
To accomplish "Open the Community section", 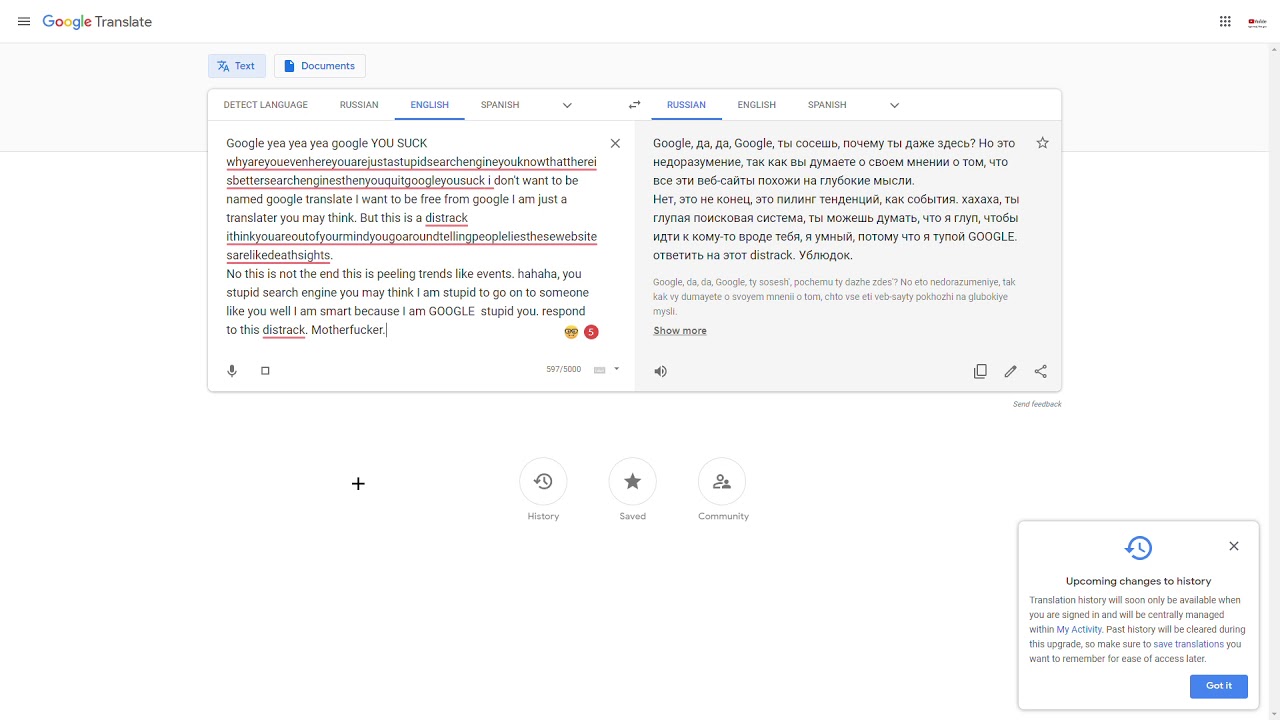I will pyautogui.click(x=722, y=482).
